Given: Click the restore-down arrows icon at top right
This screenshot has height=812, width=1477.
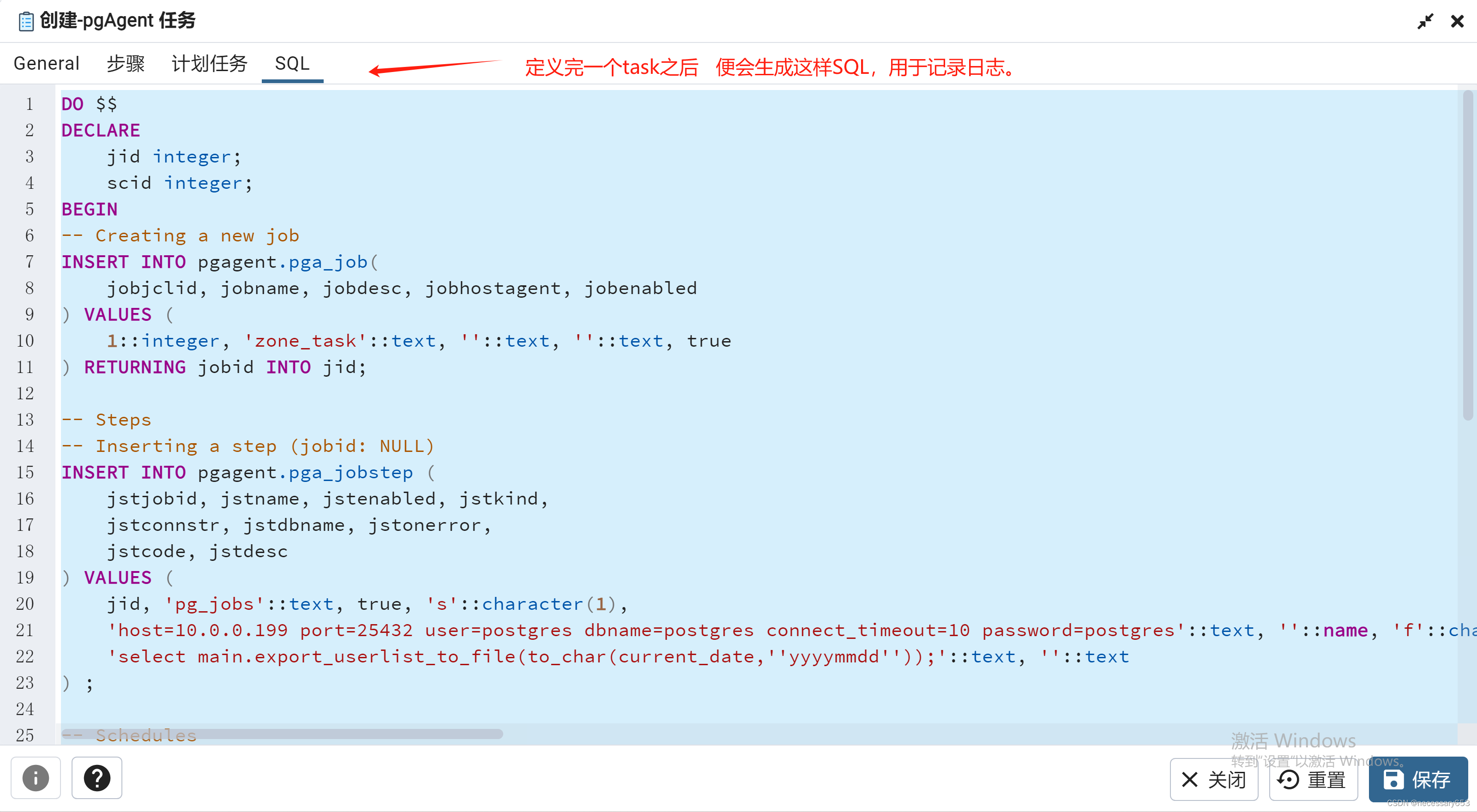Looking at the screenshot, I should 1426,21.
